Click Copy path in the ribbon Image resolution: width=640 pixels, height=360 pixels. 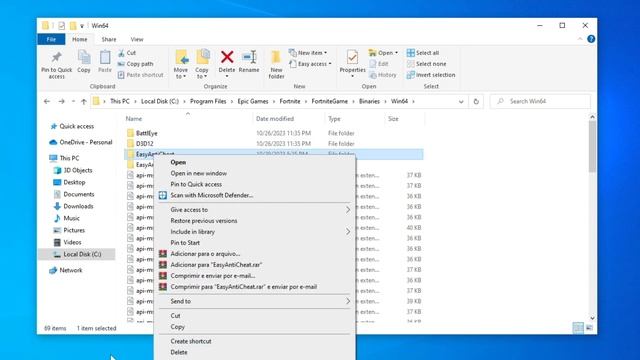pyautogui.click(x=136, y=64)
